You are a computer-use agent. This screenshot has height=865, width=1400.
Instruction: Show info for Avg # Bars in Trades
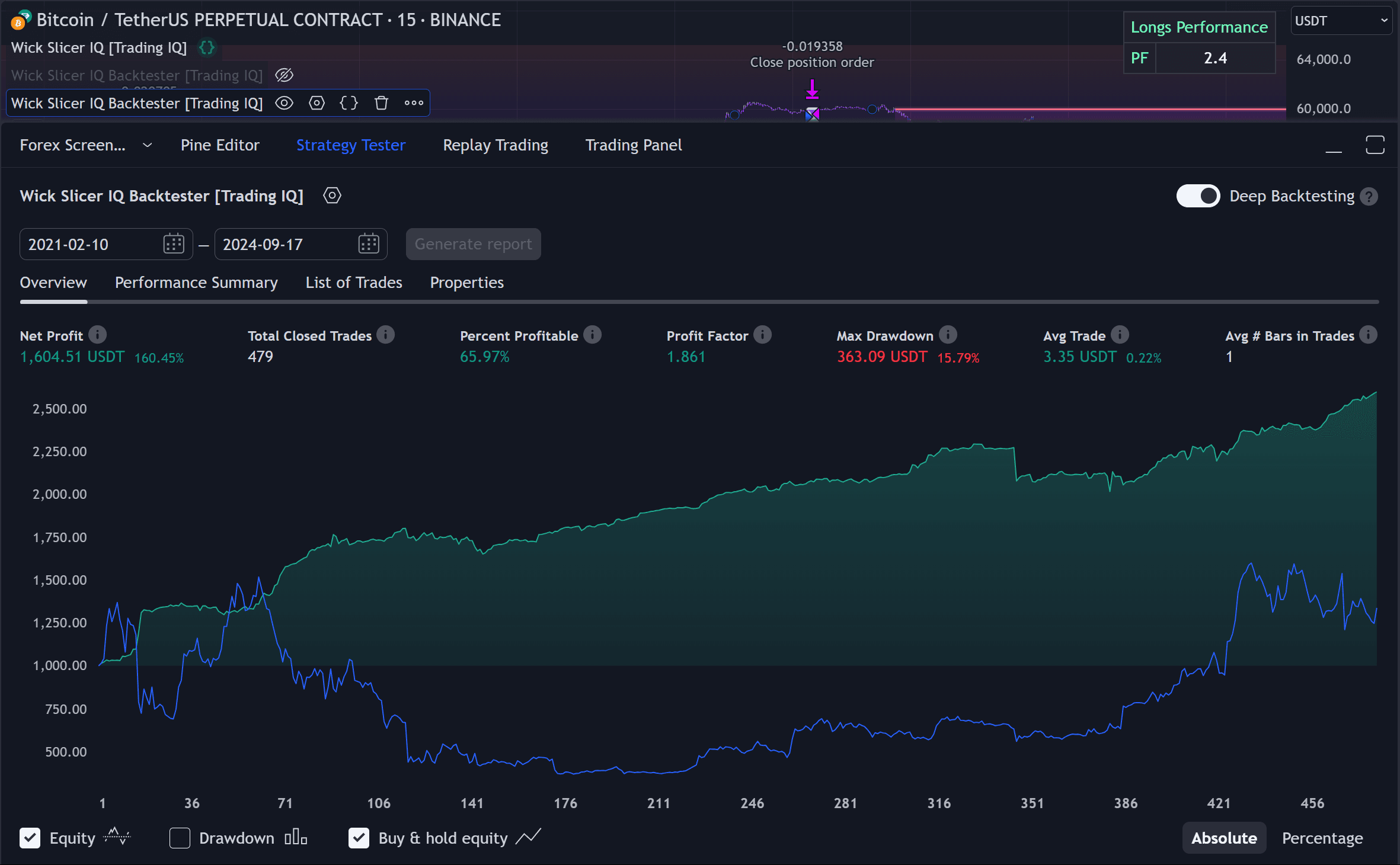pos(1368,335)
